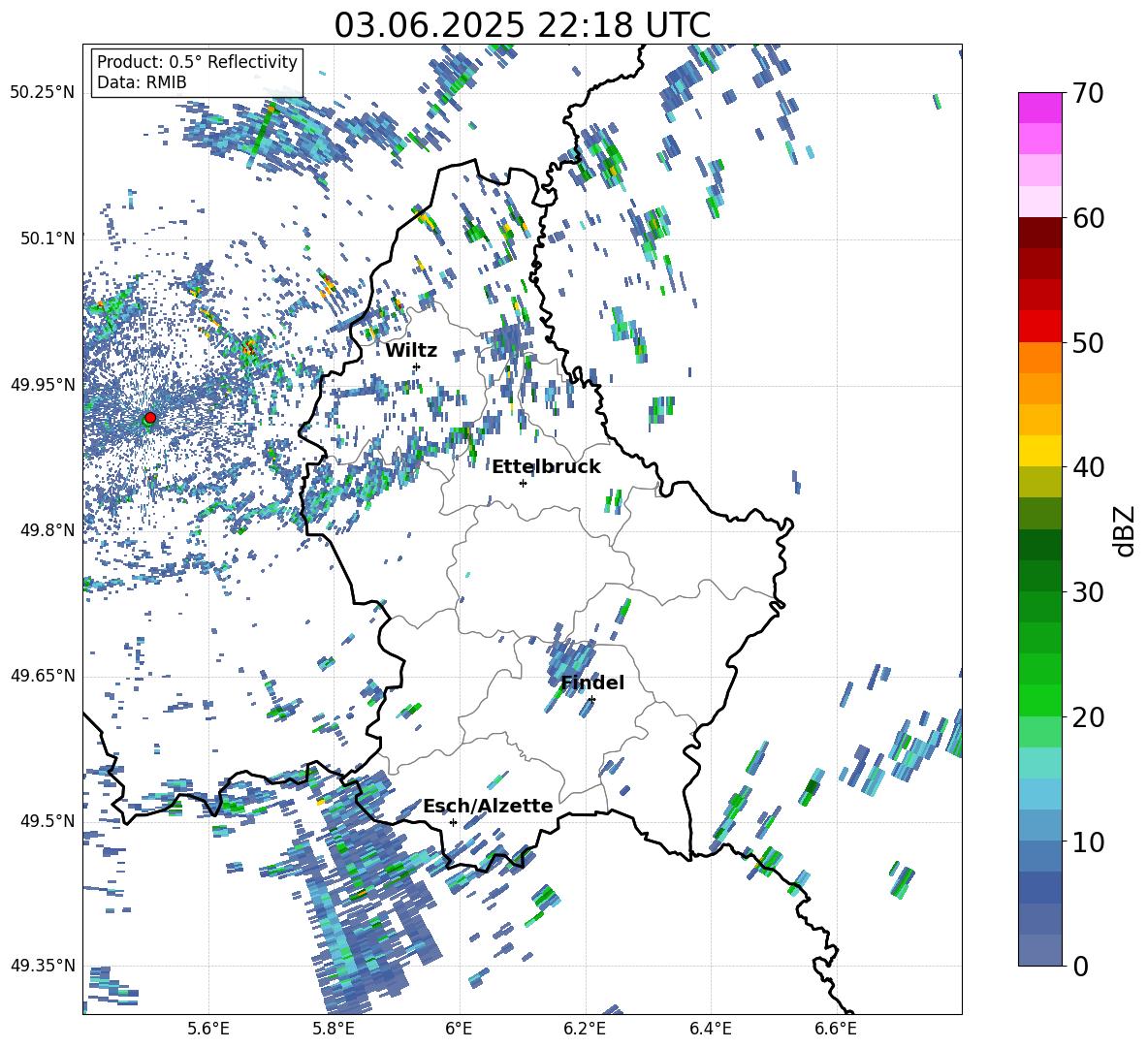Click 'Data: RMIB' text in legend box

tap(142, 82)
